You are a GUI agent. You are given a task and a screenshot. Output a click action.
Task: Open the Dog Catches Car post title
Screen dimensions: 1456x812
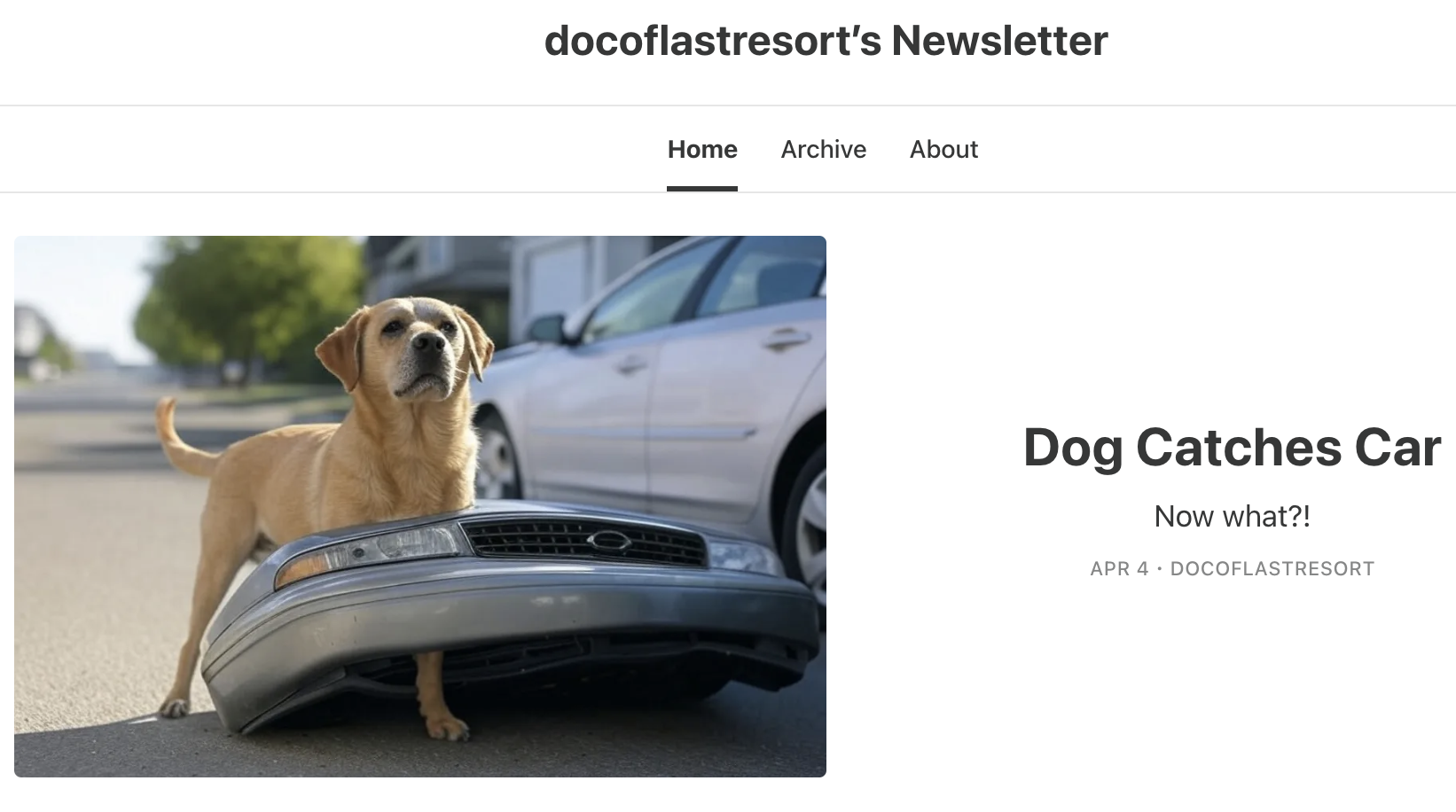click(1232, 448)
